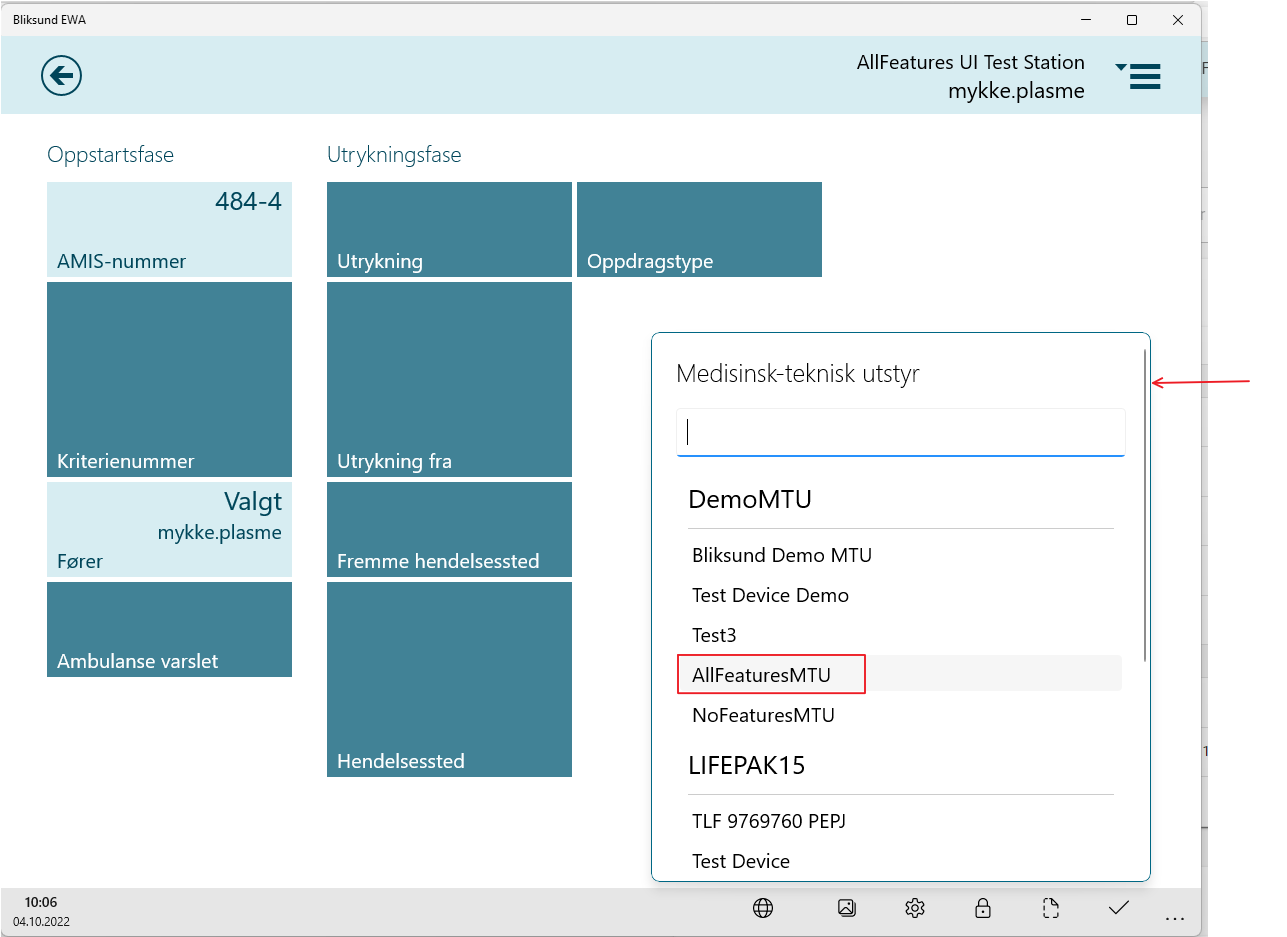Viewport: 1287px width, 937px height.
Task: Open the hamburger menu at top right
Action: click(x=1139, y=76)
